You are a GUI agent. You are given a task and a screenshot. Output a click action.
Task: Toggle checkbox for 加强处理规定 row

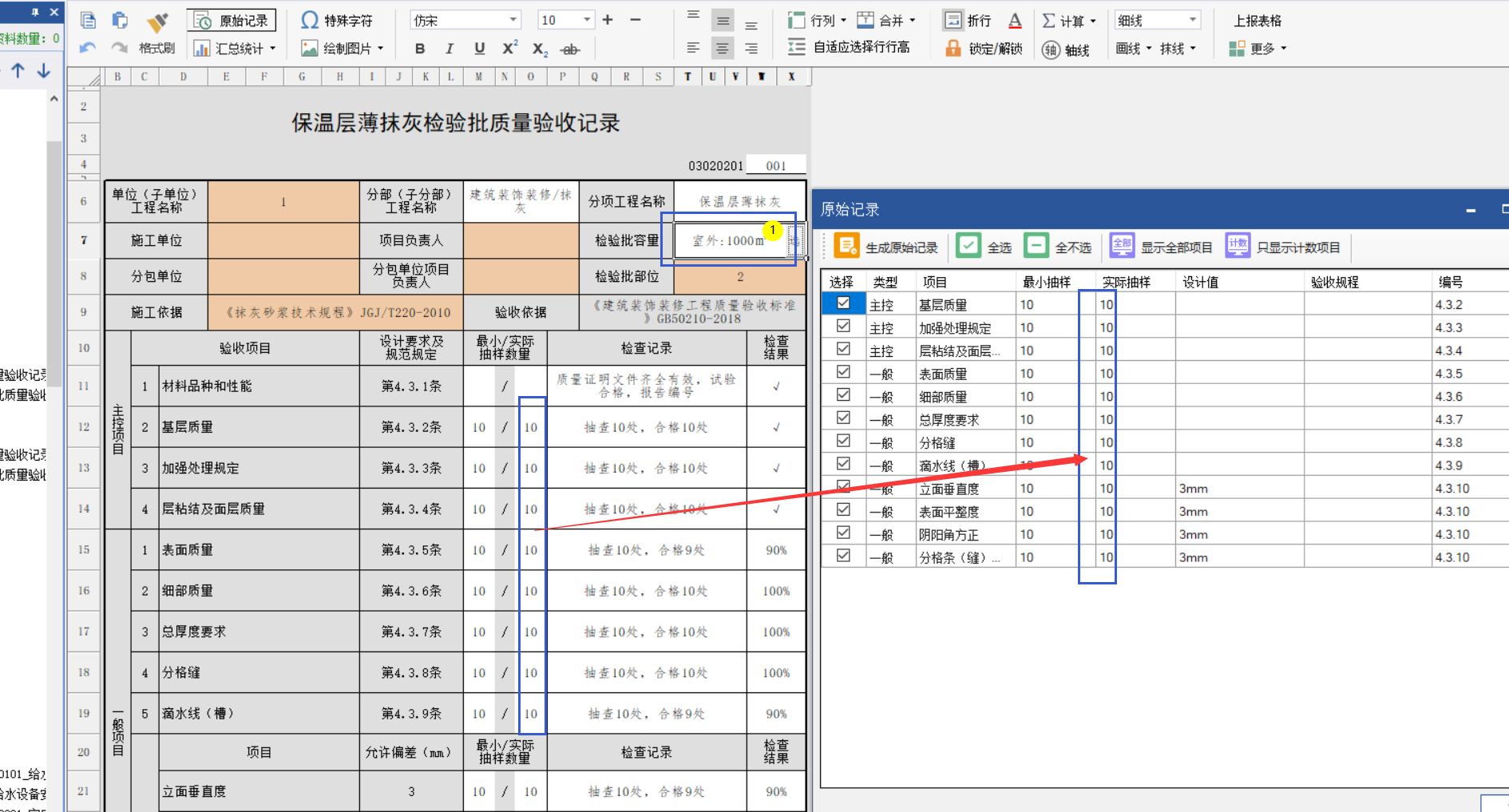coord(843,327)
